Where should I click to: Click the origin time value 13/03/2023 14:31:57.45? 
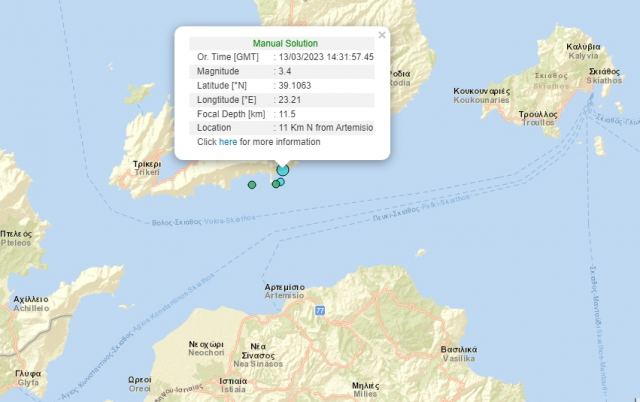[x=326, y=57]
